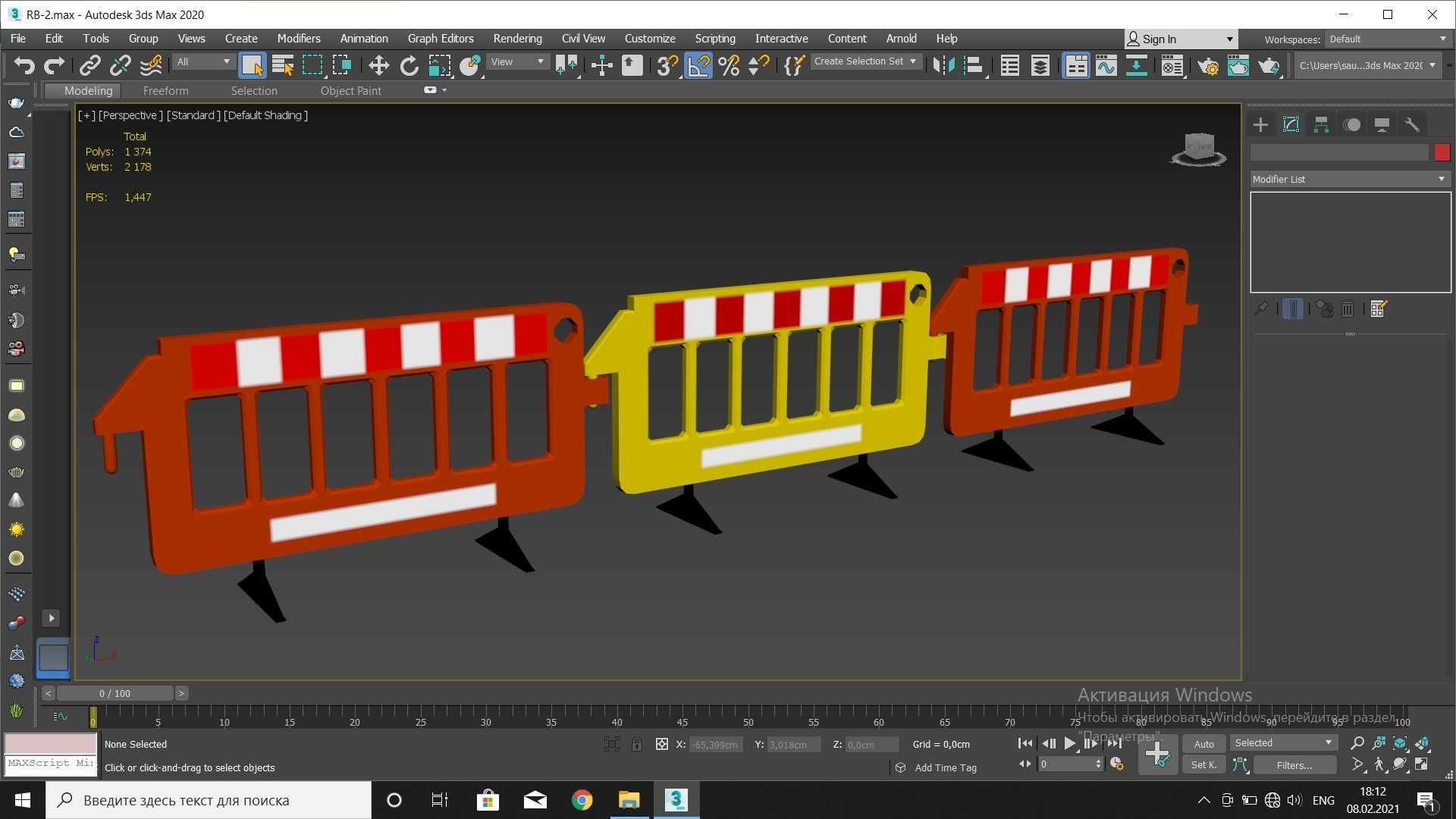This screenshot has width=1456, height=819.
Task: Open the Graph Editors menu
Action: (x=441, y=39)
